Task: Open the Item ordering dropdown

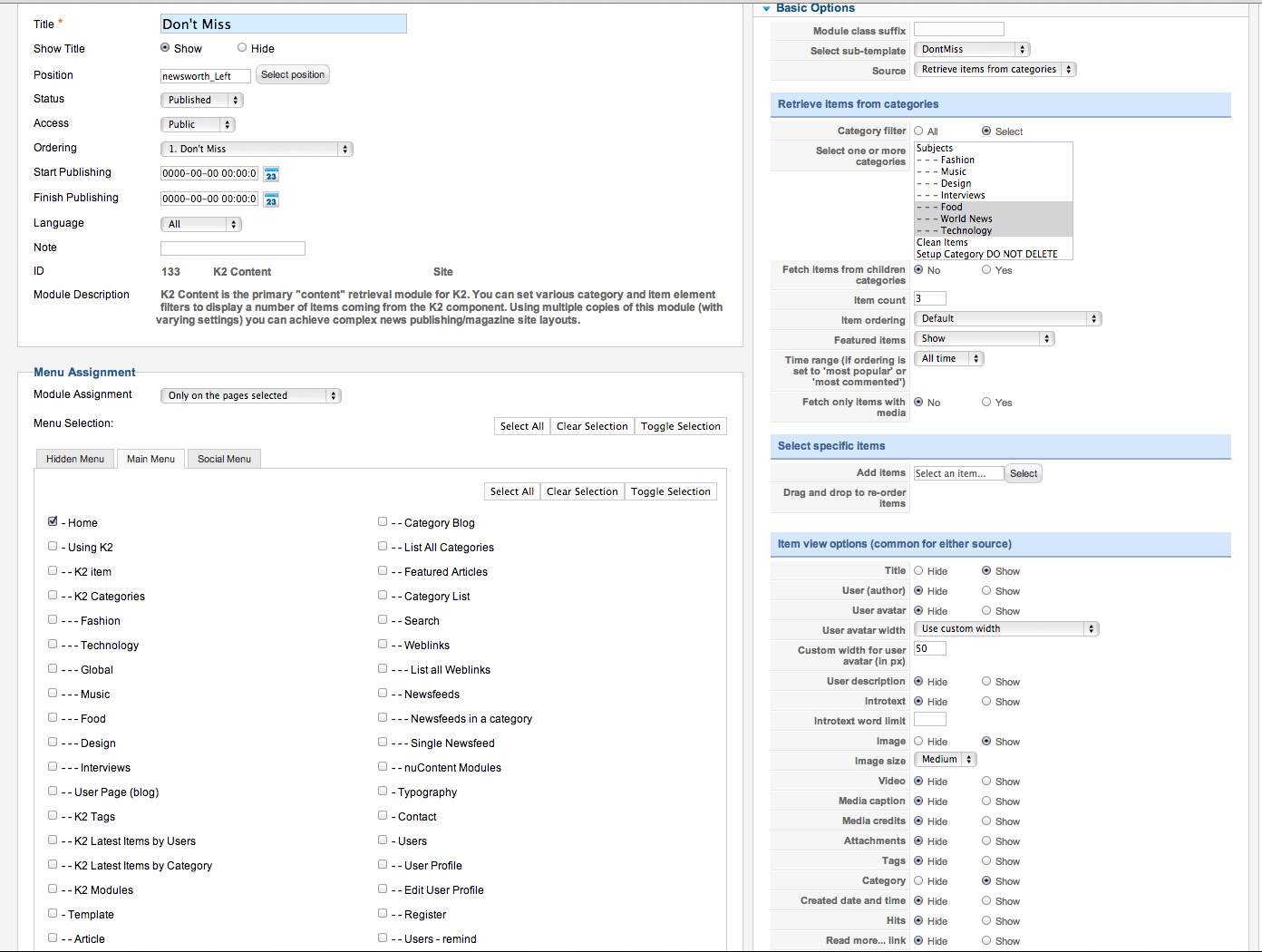Action: coord(1007,318)
